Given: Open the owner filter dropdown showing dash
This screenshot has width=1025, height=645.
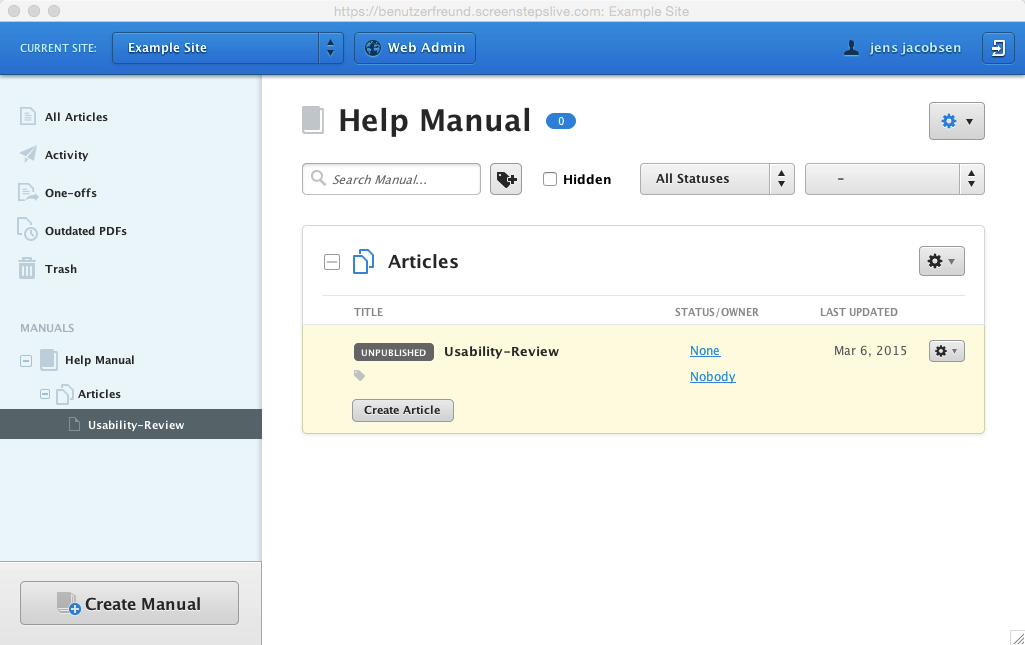Looking at the screenshot, I should (x=894, y=179).
